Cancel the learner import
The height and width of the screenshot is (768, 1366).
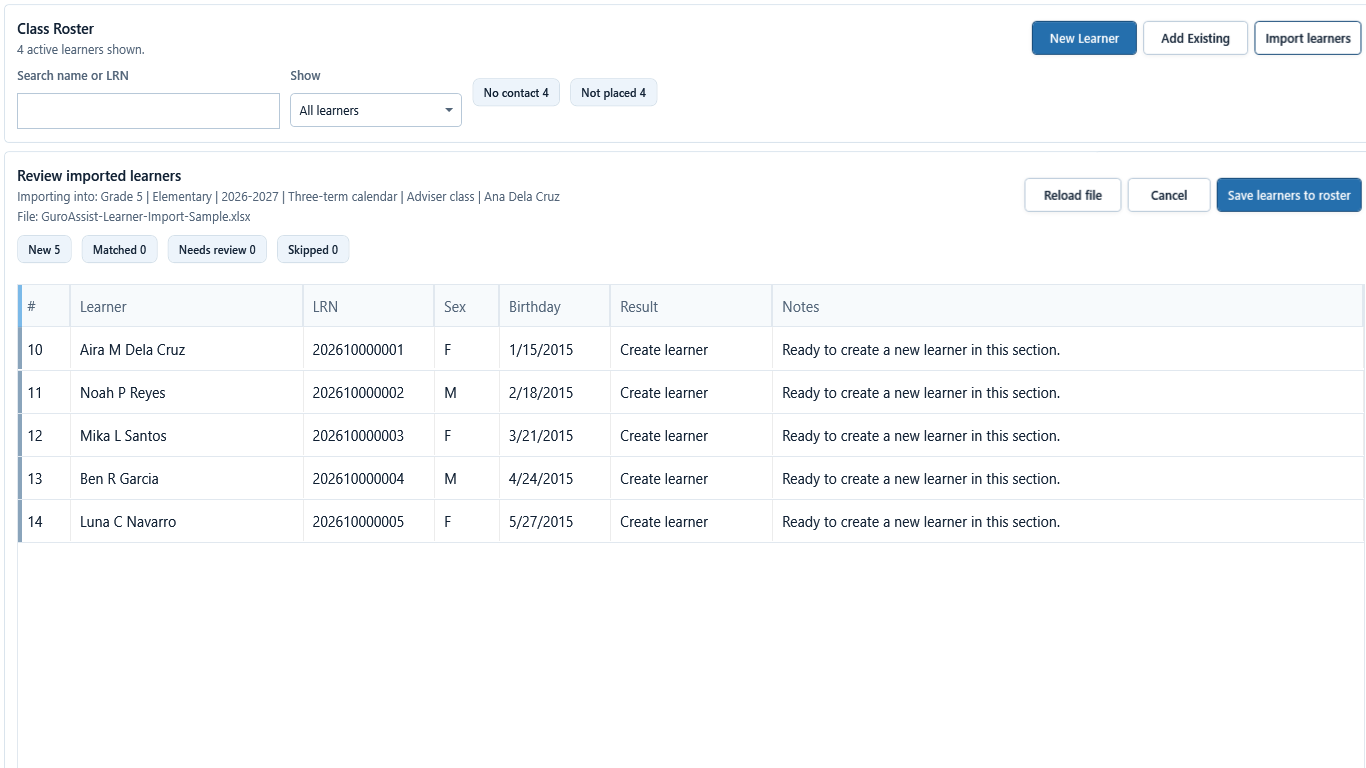click(1168, 195)
